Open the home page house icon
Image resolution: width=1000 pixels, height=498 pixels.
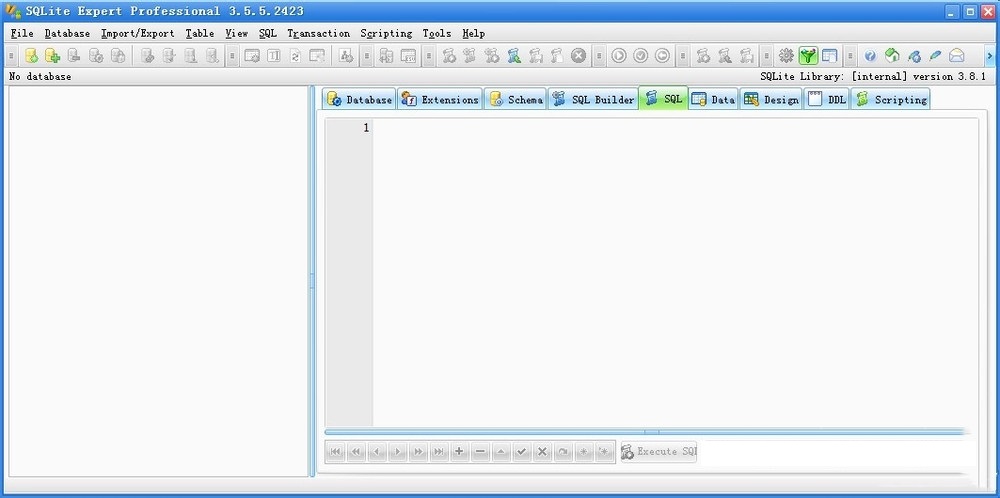[x=892, y=56]
